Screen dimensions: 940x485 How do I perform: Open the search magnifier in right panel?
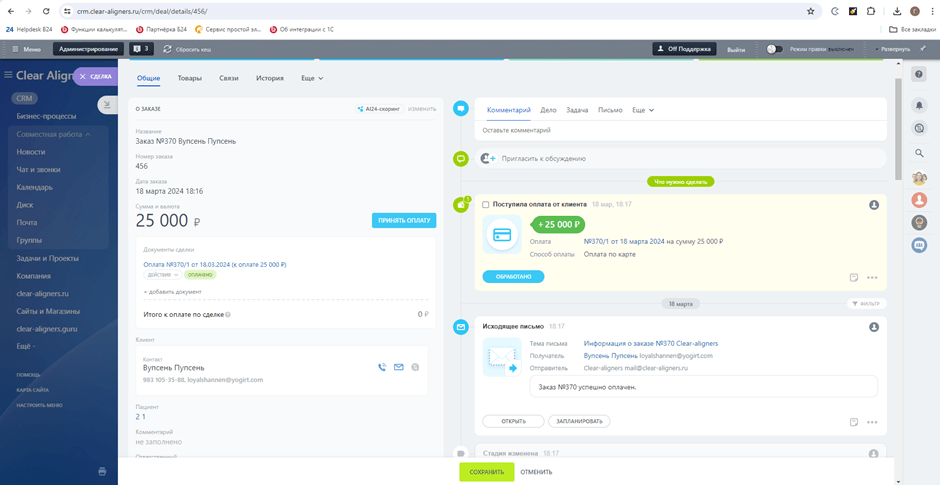tap(918, 153)
